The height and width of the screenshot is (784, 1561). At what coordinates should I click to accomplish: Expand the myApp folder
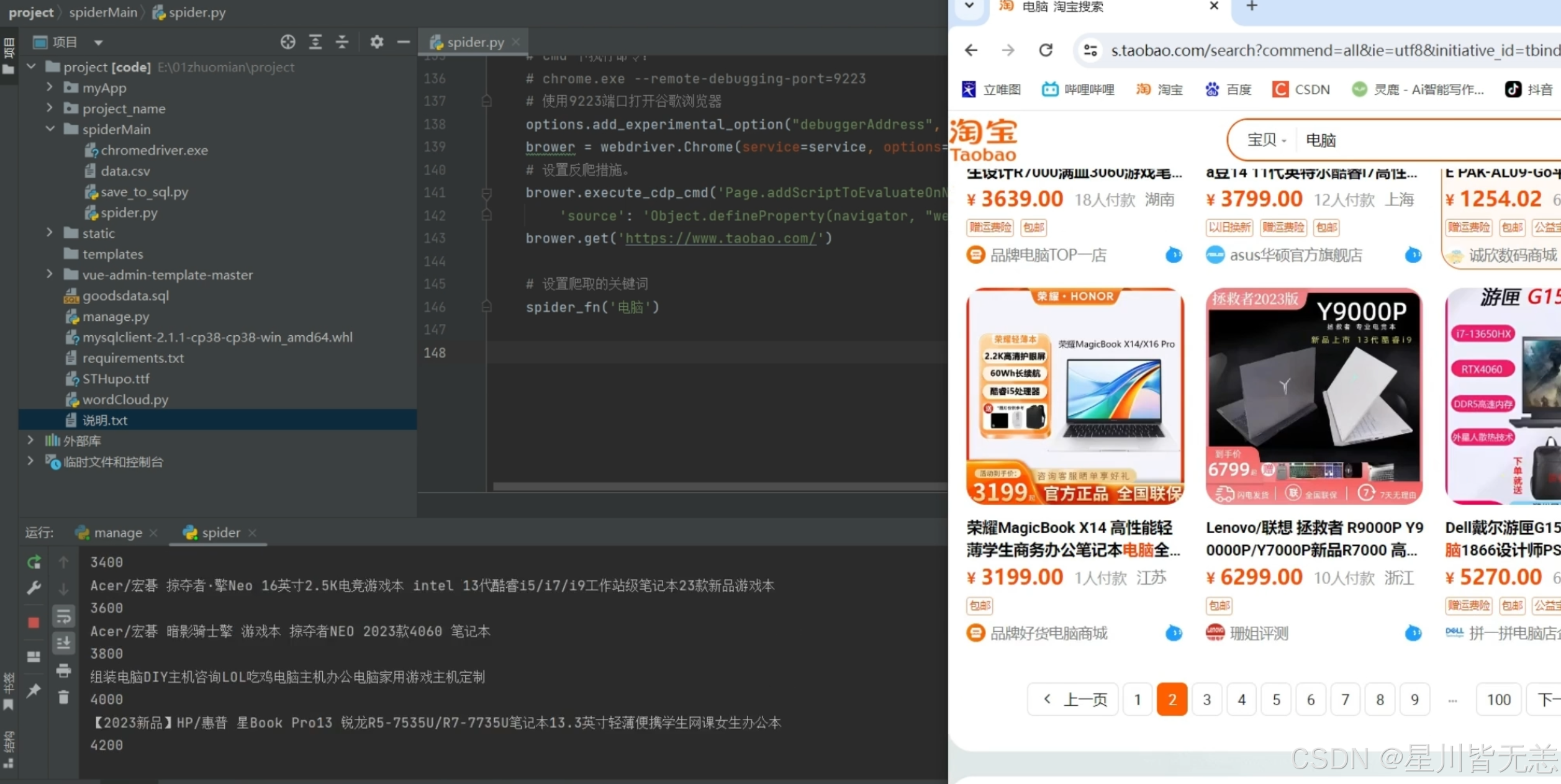(50, 87)
